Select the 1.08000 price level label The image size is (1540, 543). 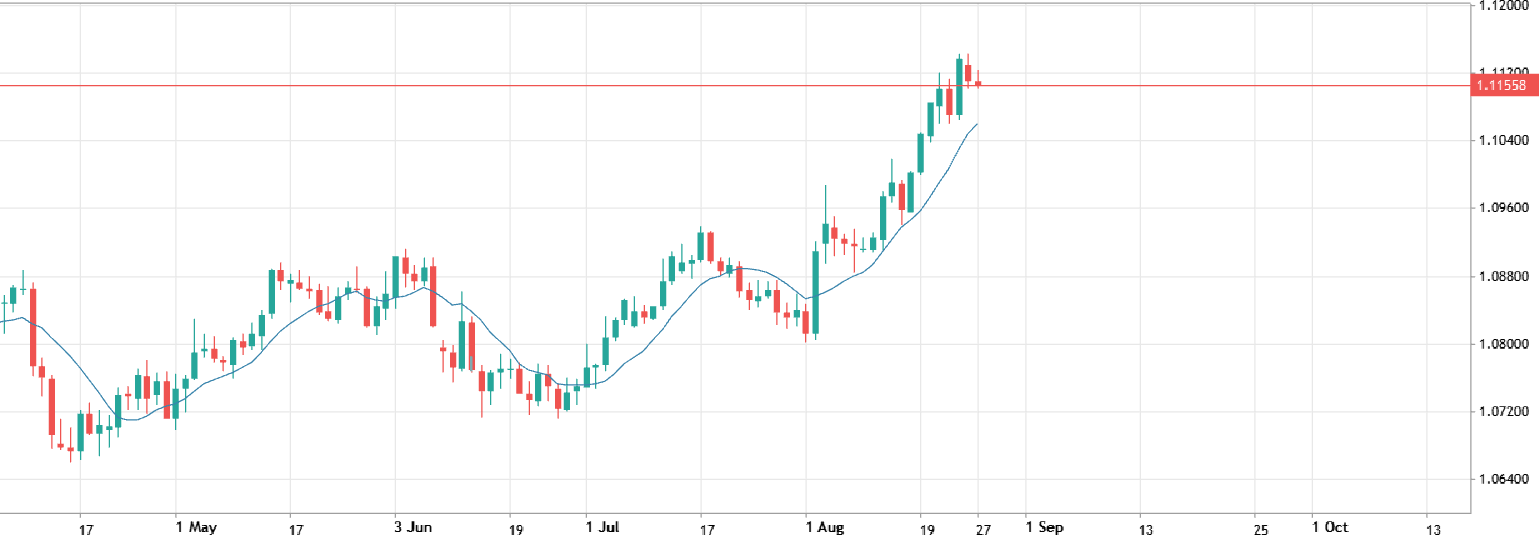point(1501,344)
